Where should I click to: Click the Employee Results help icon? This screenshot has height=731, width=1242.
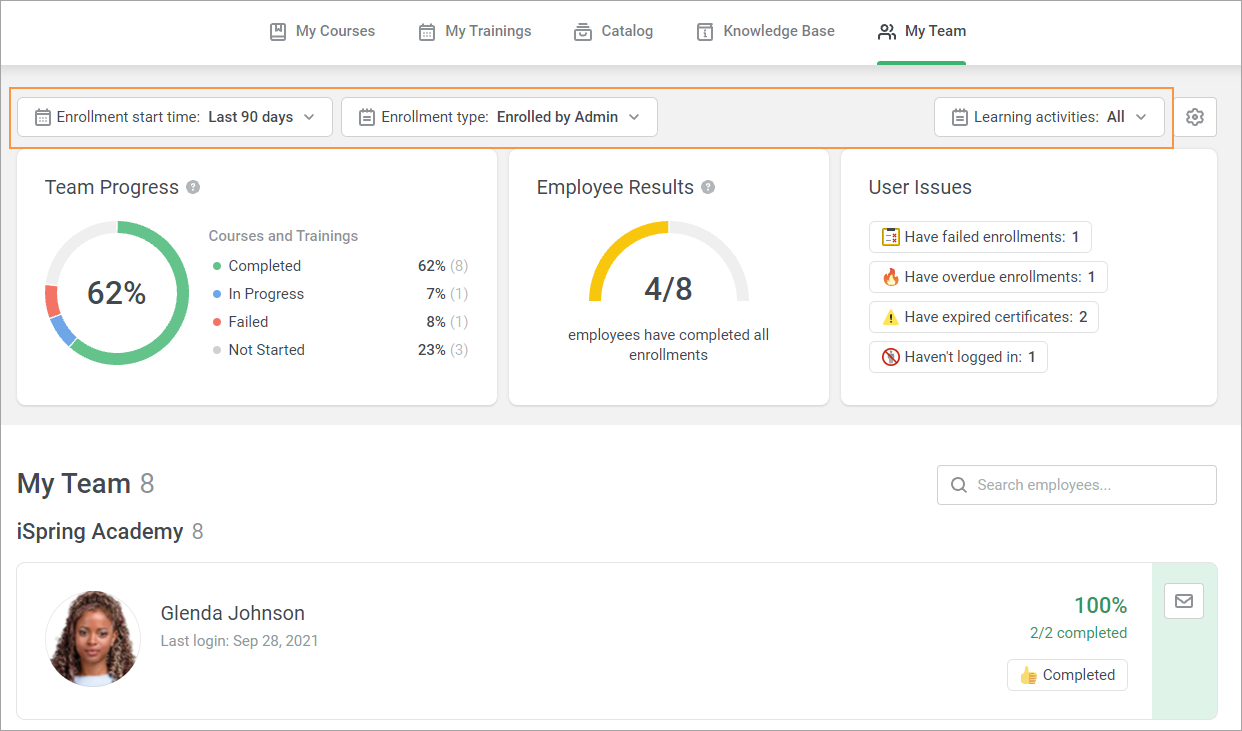click(x=708, y=187)
